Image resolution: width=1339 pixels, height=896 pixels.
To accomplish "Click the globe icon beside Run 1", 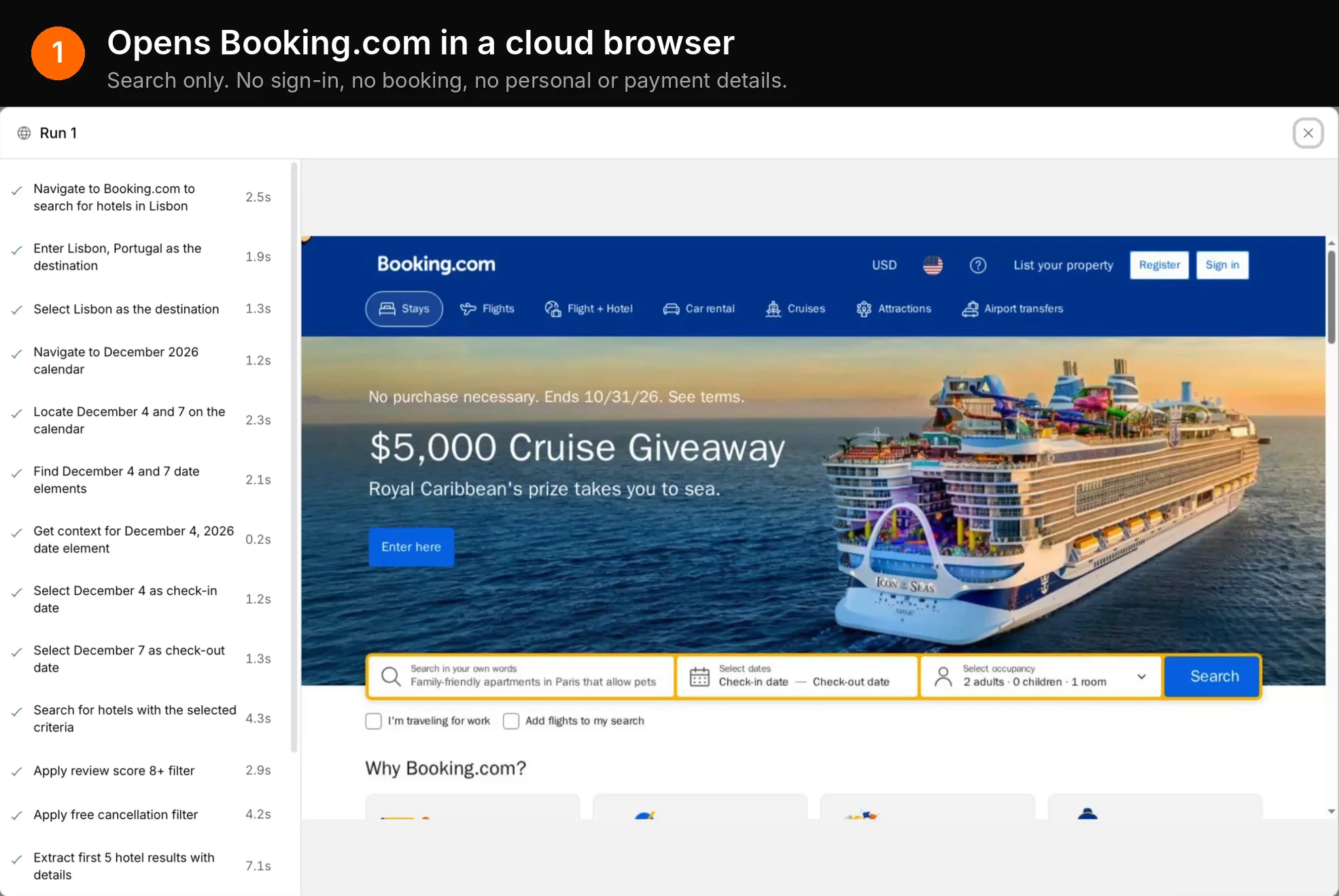I will click(x=24, y=133).
